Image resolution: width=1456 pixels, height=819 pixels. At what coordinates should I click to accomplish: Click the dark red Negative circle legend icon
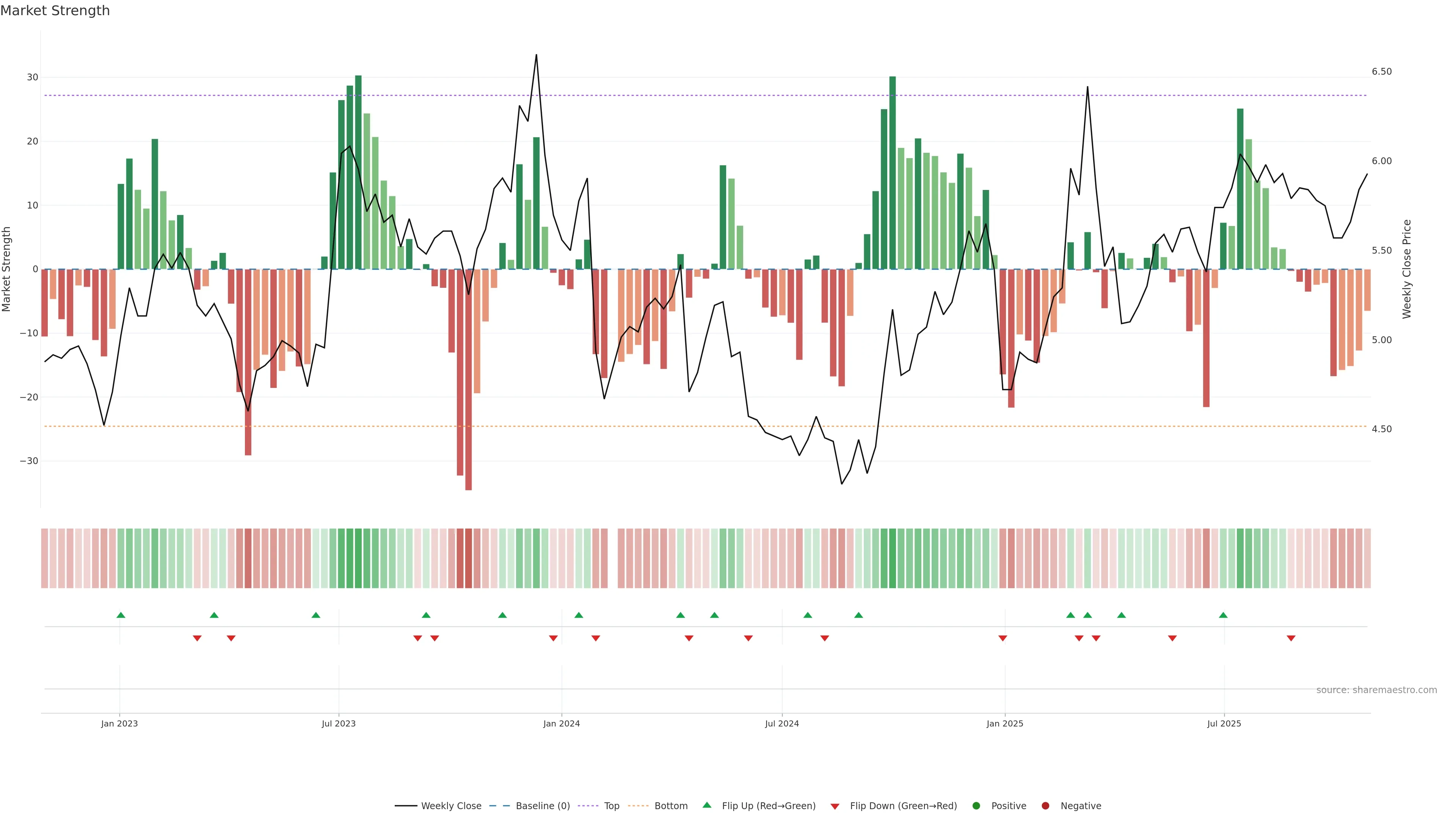click(x=1045, y=805)
